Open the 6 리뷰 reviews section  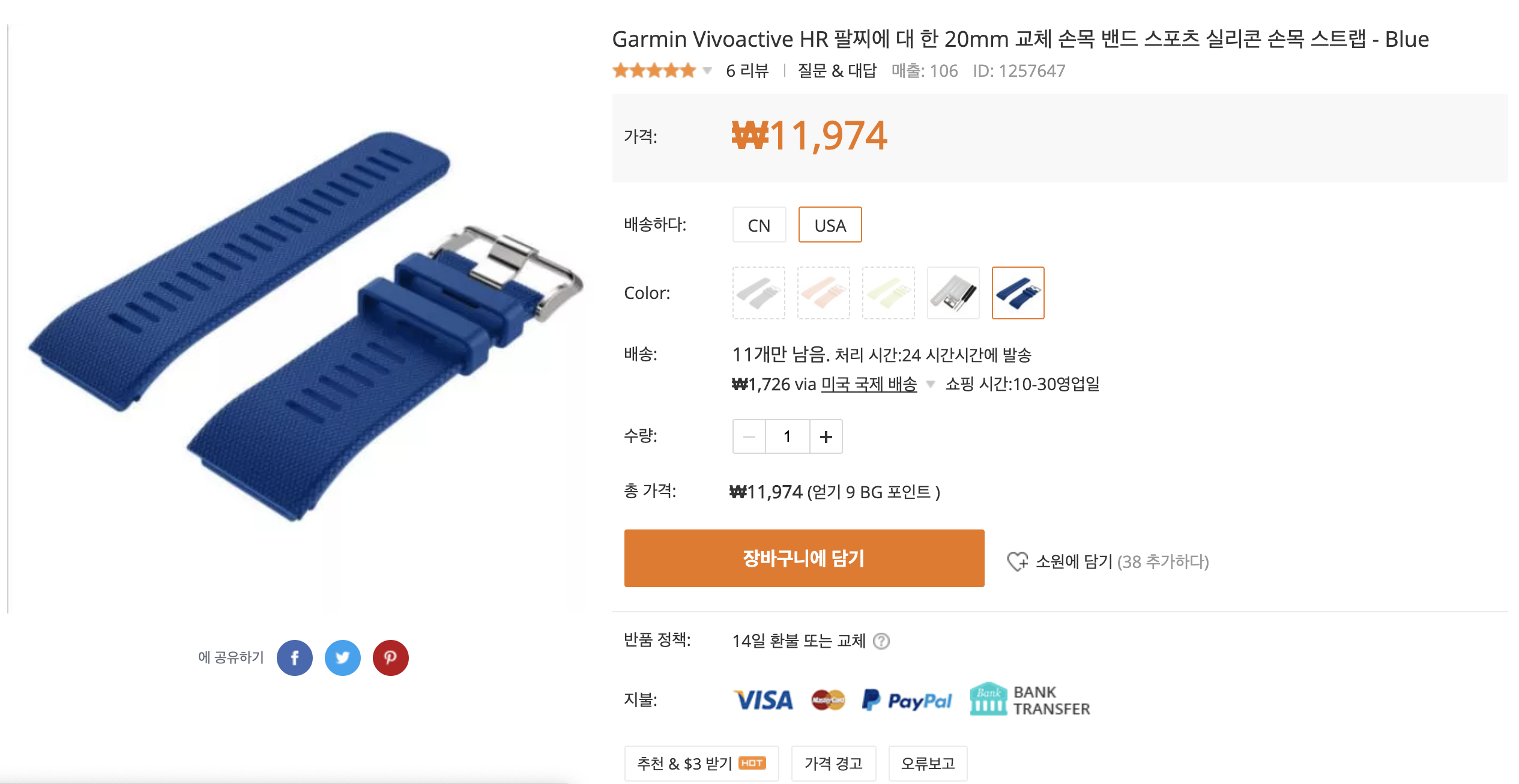[747, 71]
